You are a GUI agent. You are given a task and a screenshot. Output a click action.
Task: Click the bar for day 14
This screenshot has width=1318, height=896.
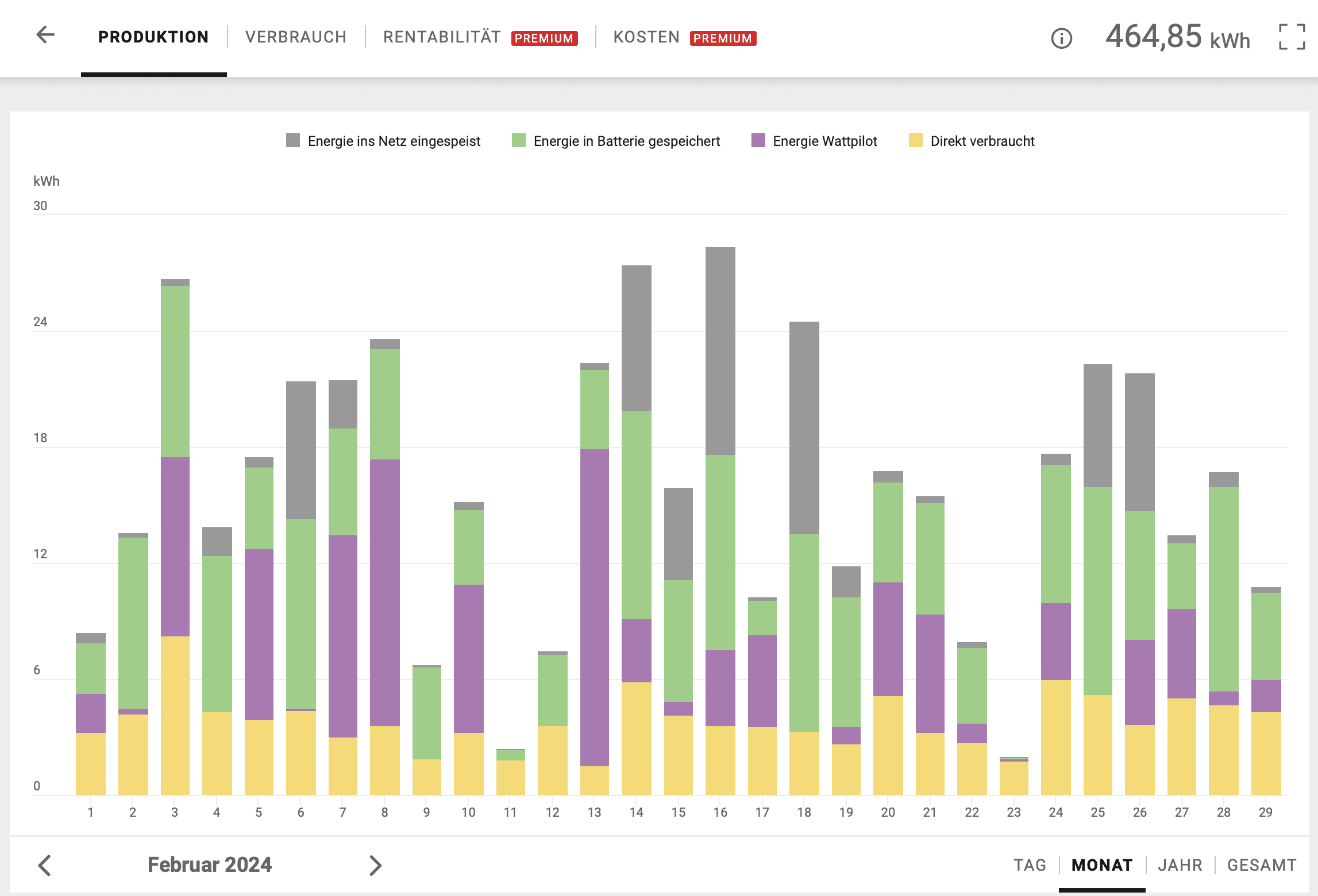(x=637, y=530)
